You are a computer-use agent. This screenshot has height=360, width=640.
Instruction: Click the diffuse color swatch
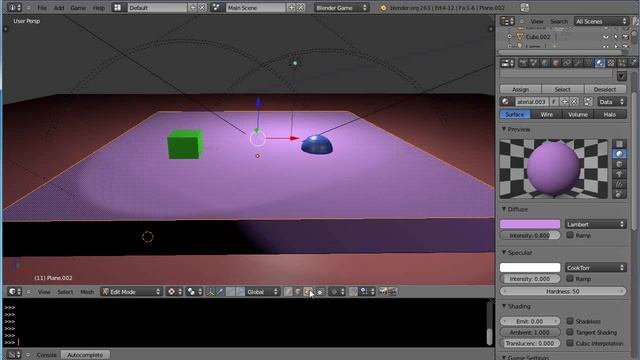tap(530, 224)
